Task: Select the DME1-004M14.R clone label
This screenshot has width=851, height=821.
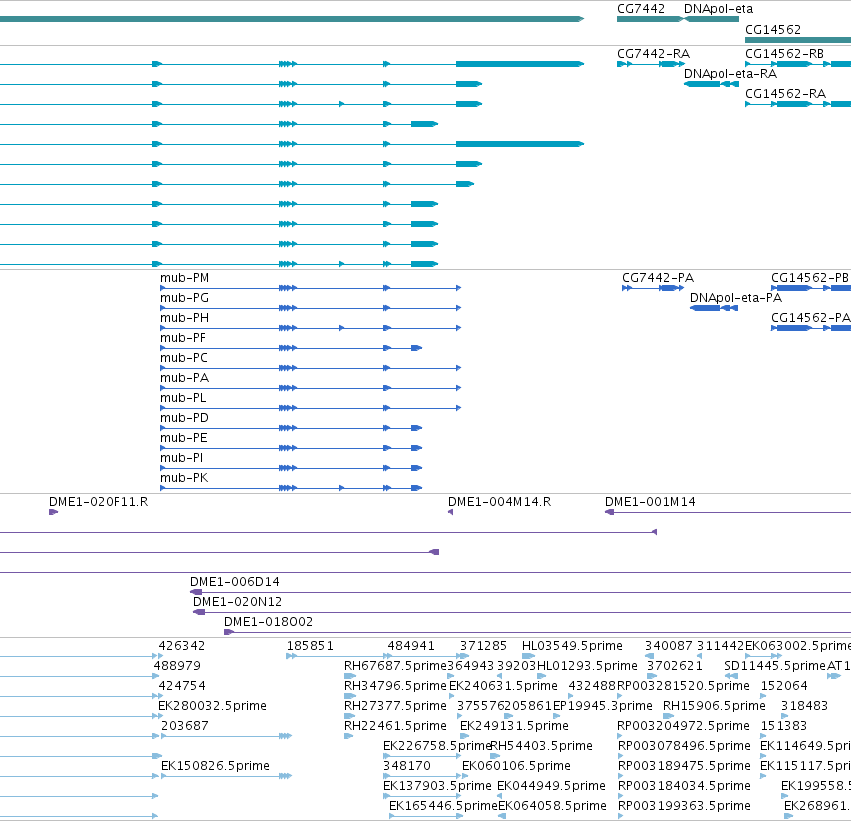Action: (499, 502)
